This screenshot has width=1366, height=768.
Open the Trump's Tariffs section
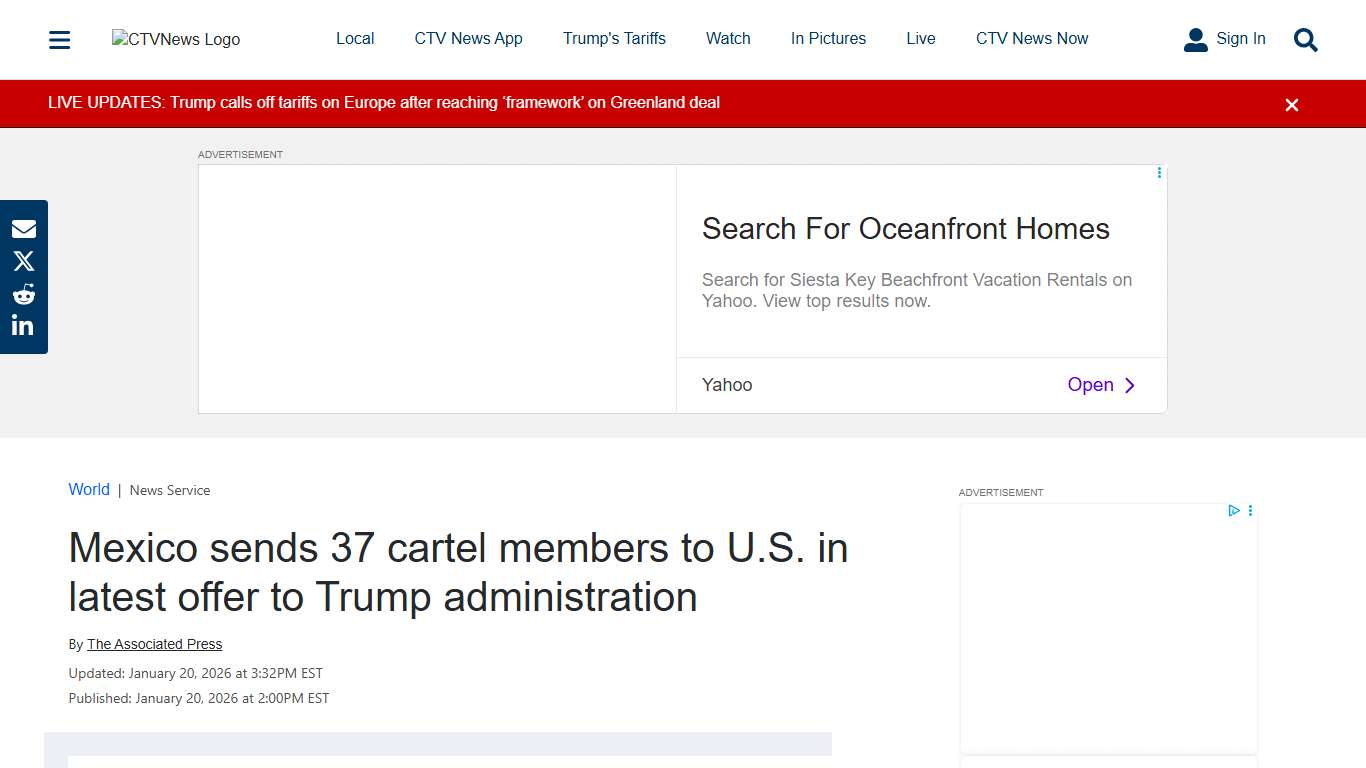pyautogui.click(x=614, y=38)
